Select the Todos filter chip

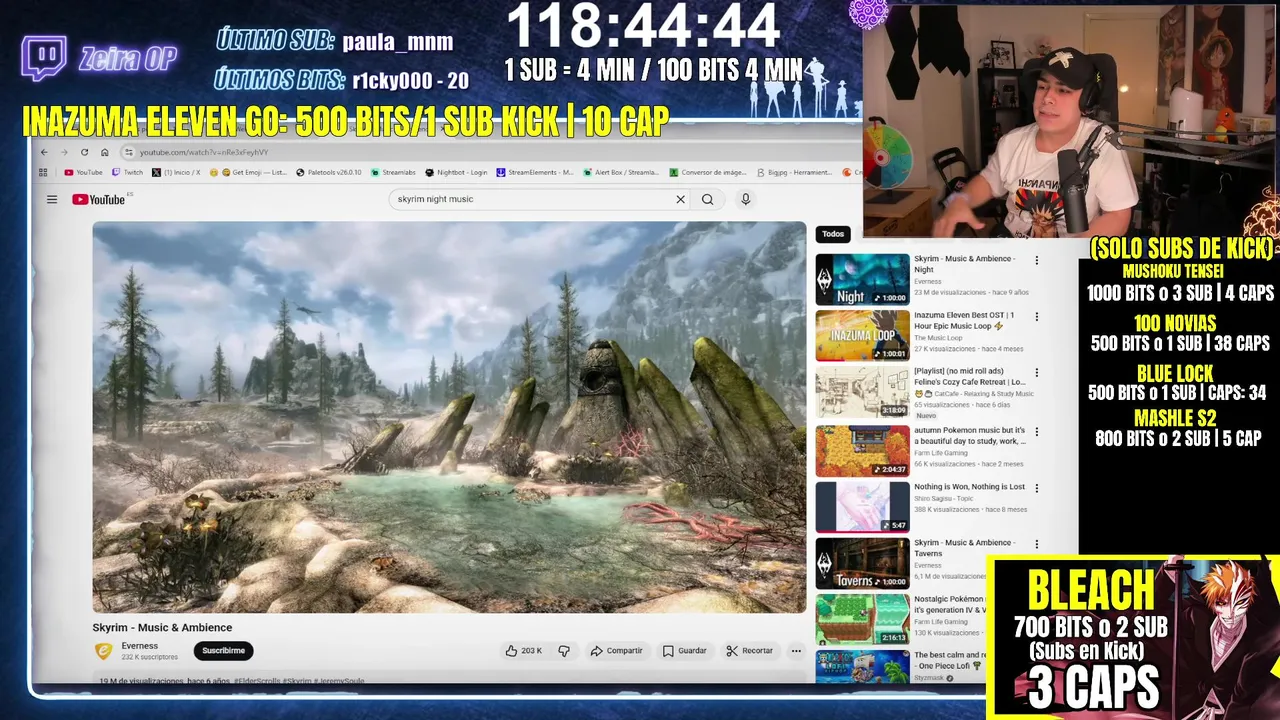click(x=833, y=234)
